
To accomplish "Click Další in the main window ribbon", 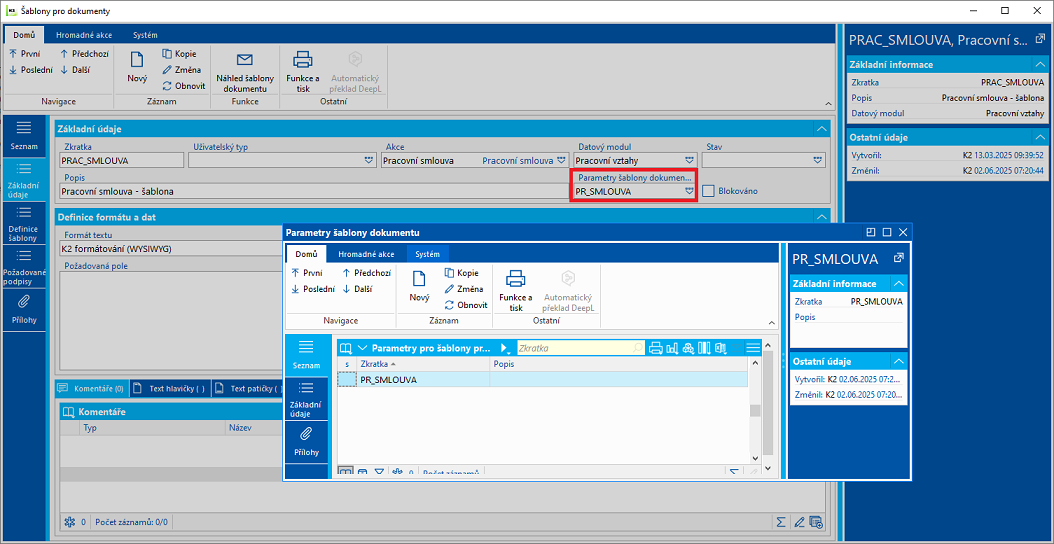I will point(75,69).
